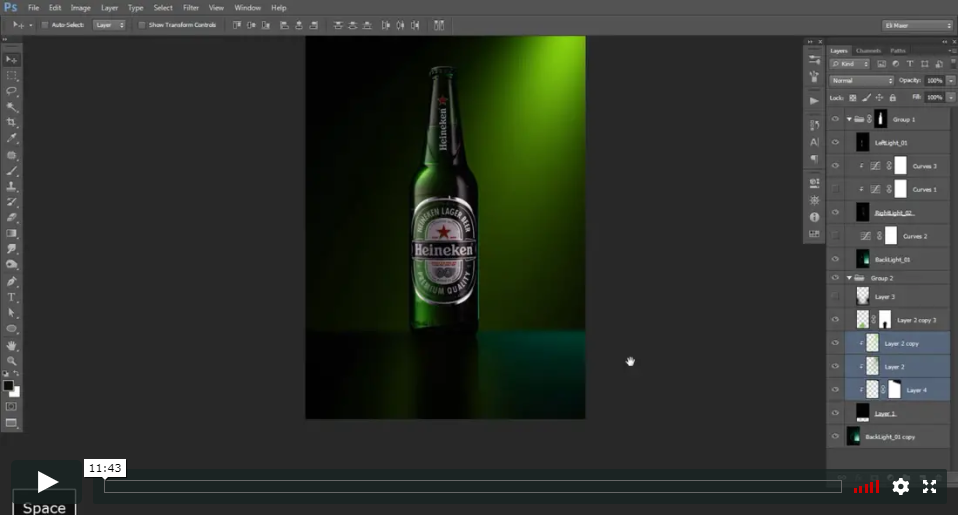Show the hidden Layer 3
The height and width of the screenshot is (516, 958).
click(x=835, y=296)
